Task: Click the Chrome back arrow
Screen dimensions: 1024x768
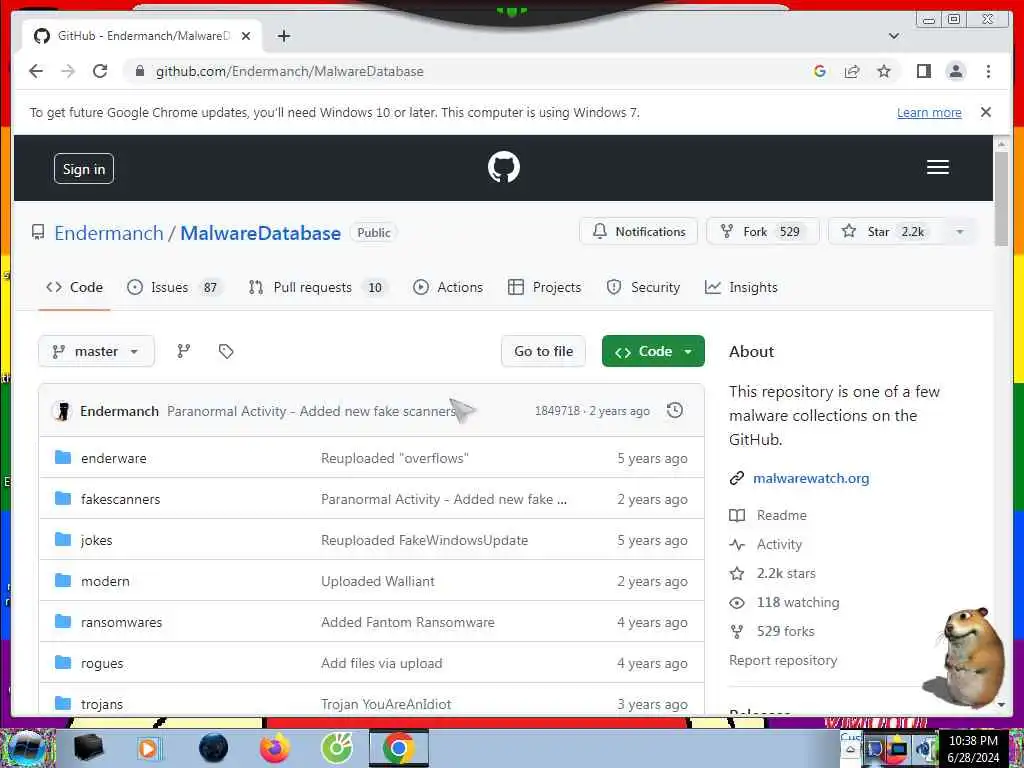Action: 36,71
